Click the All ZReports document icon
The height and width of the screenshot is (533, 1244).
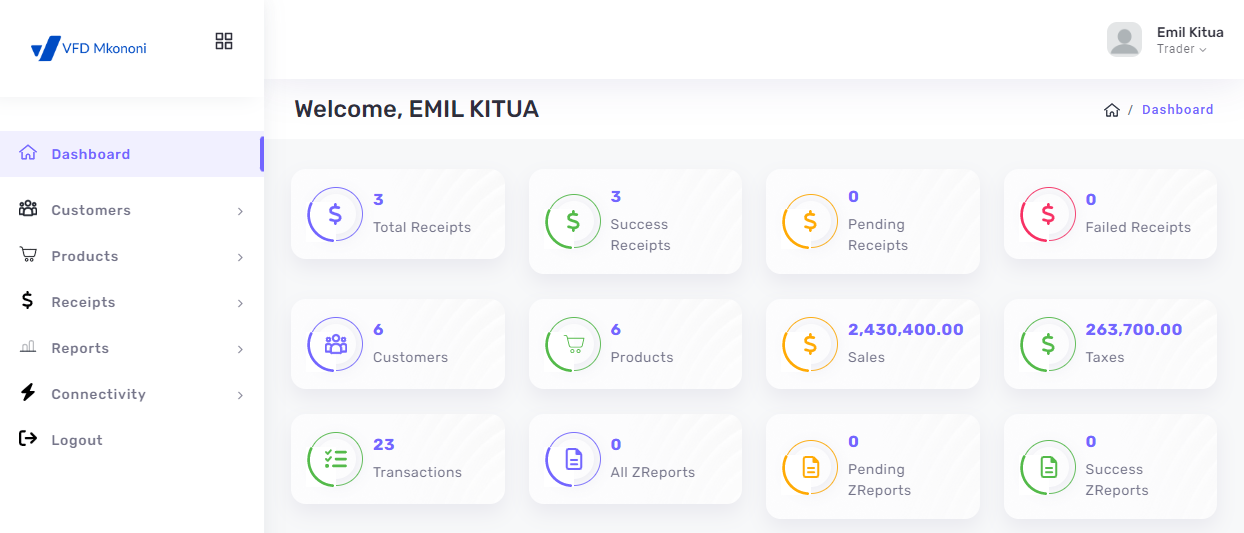(573, 459)
